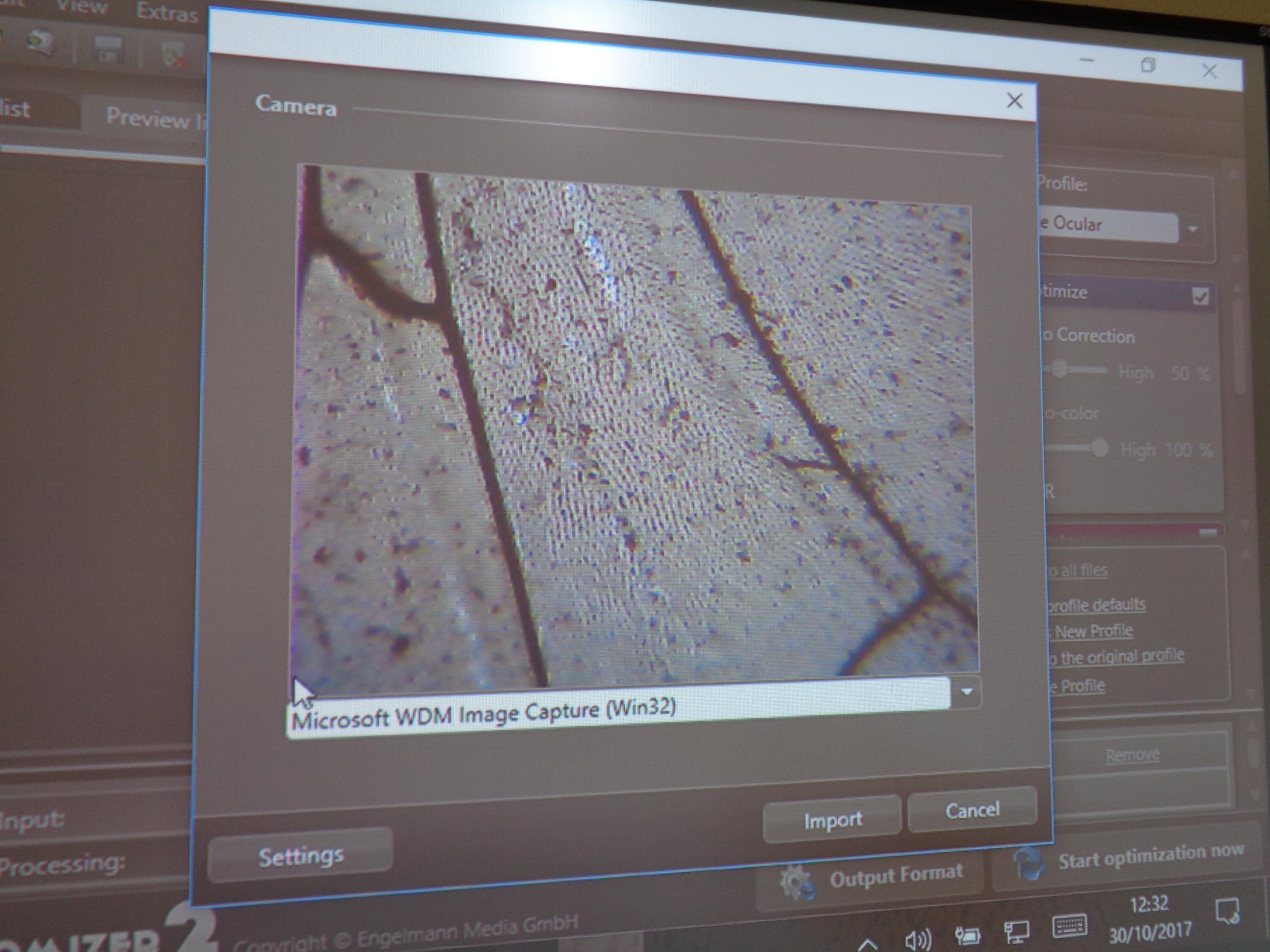Open the Windows notification center icon

pos(1227,911)
